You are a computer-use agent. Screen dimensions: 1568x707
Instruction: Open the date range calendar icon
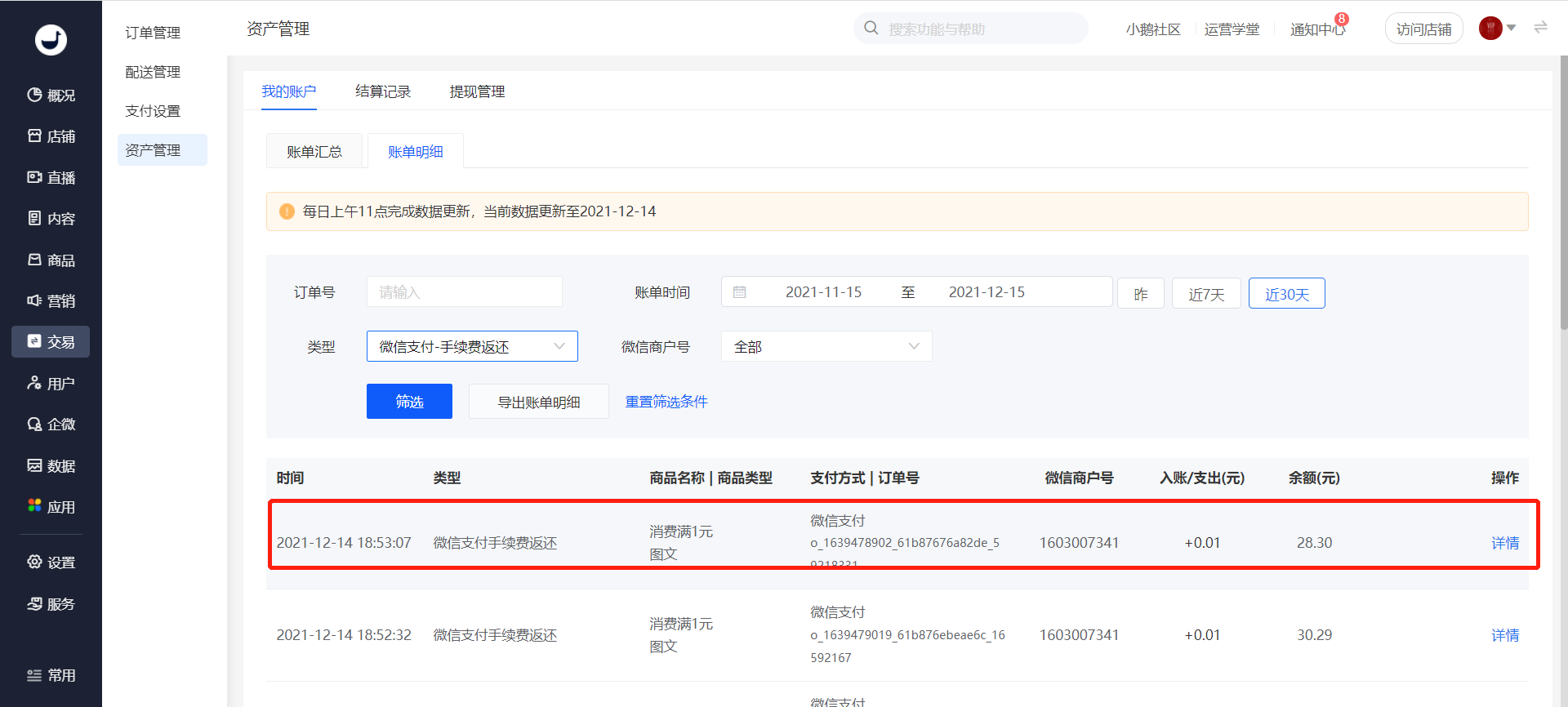point(740,292)
